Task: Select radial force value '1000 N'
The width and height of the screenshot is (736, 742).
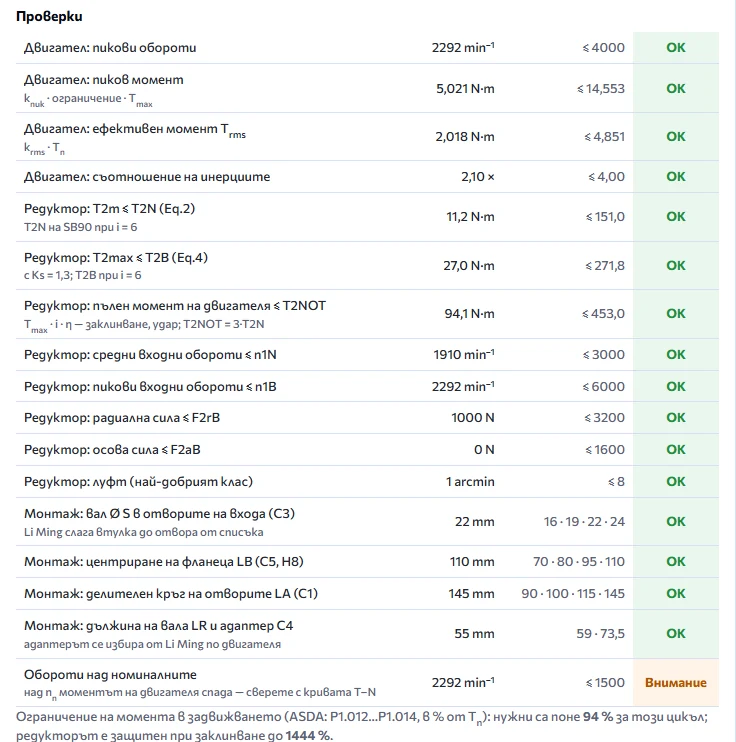Action: point(473,418)
